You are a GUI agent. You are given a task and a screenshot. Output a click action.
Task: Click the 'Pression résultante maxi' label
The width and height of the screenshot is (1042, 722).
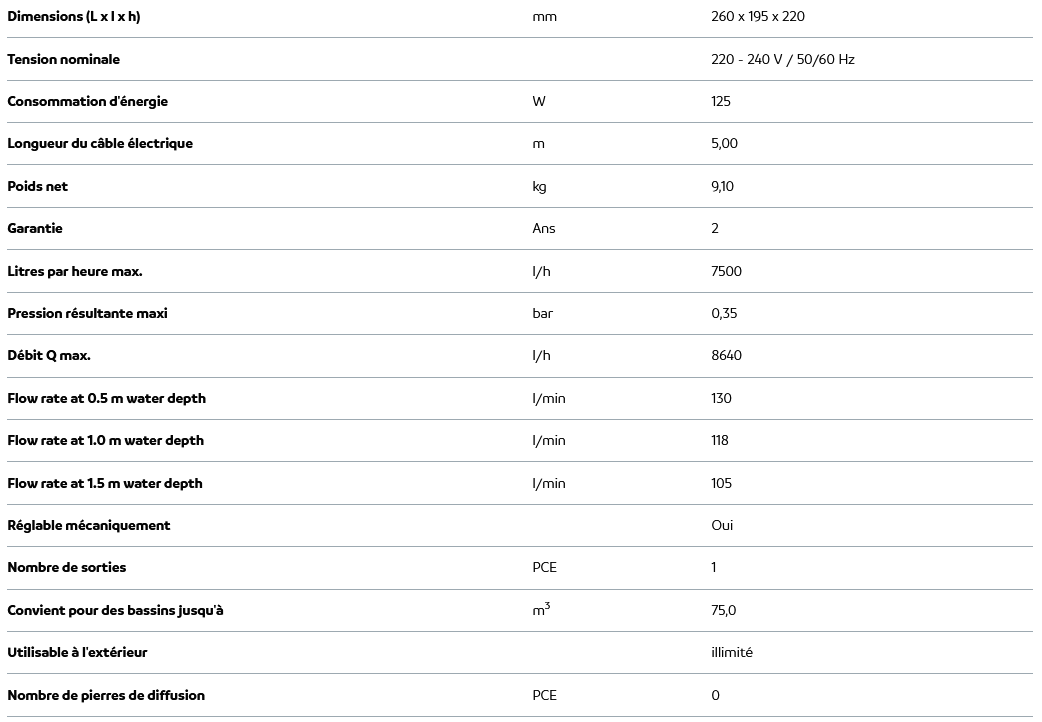pyautogui.click(x=88, y=313)
